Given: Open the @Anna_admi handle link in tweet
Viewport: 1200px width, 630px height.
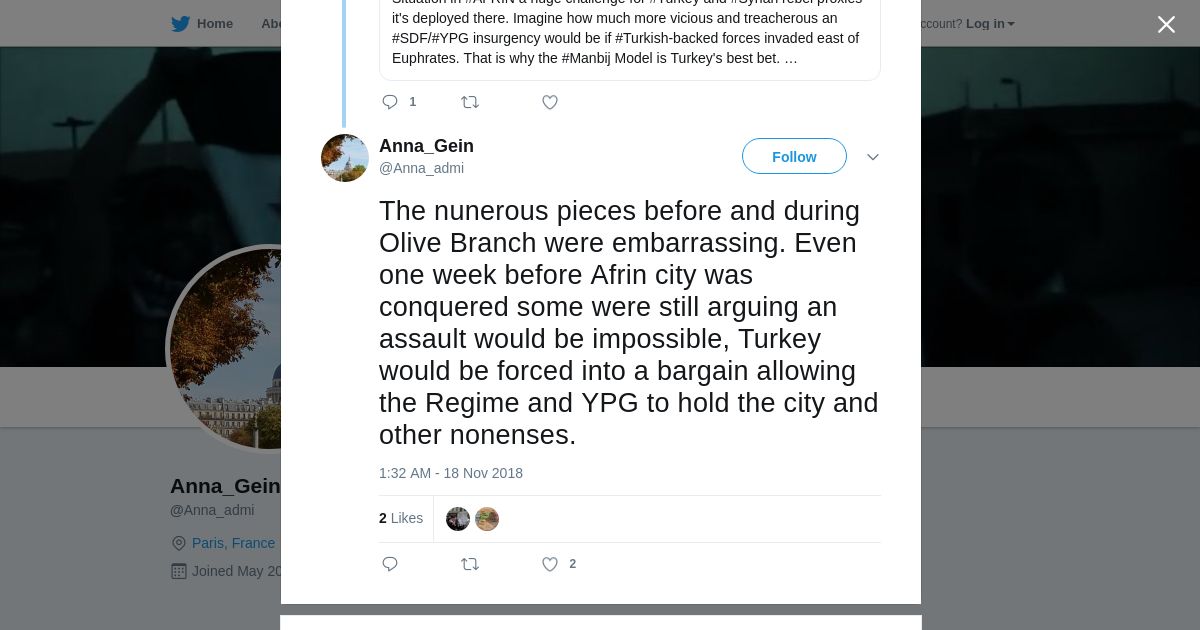Looking at the screenshot, I should (421, 168).
